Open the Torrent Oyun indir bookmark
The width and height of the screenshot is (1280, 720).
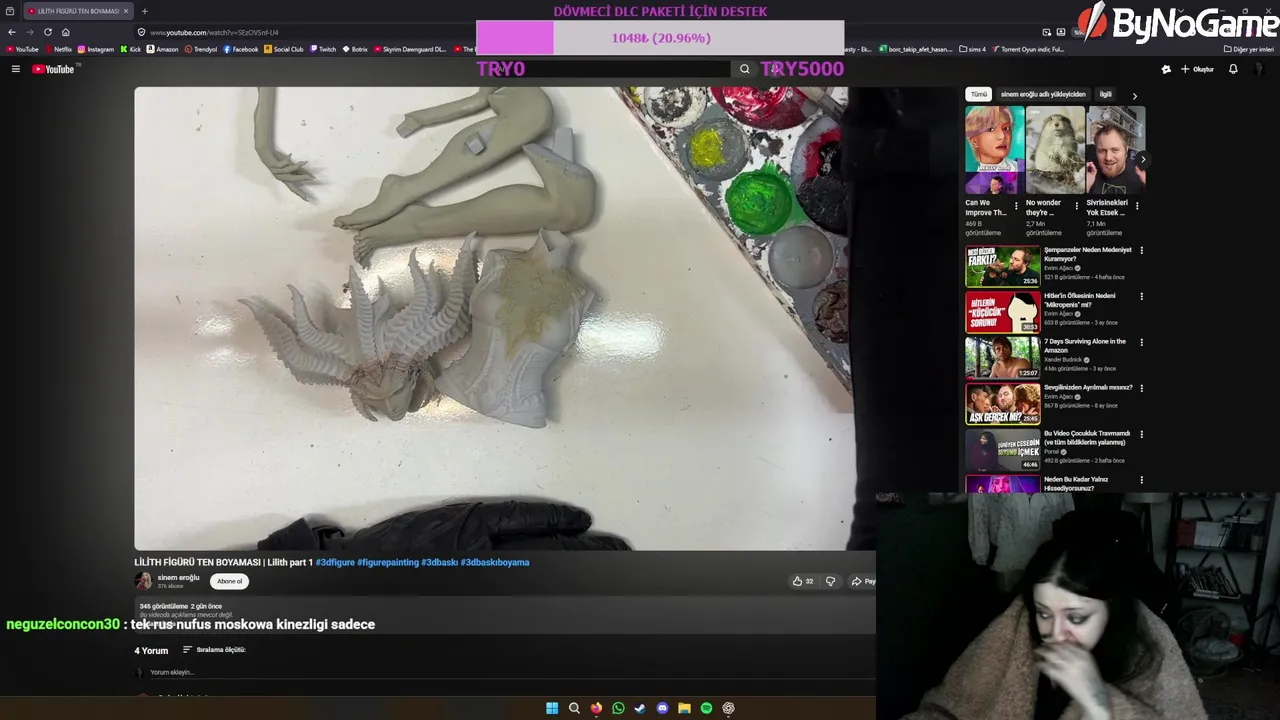[1028, 49]
